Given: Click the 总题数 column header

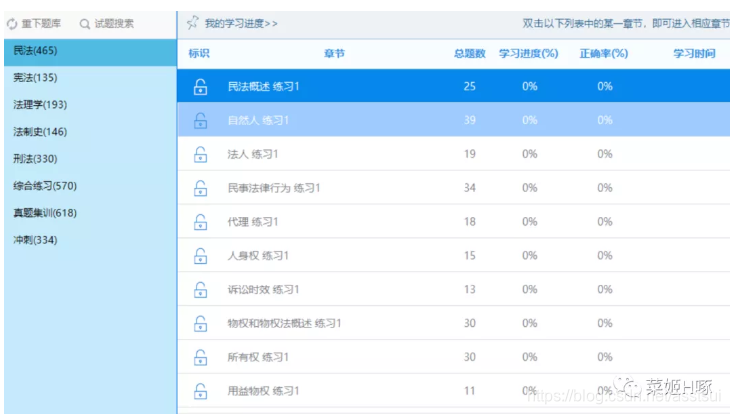Looking at the screenshot, I should pos(470,54).
